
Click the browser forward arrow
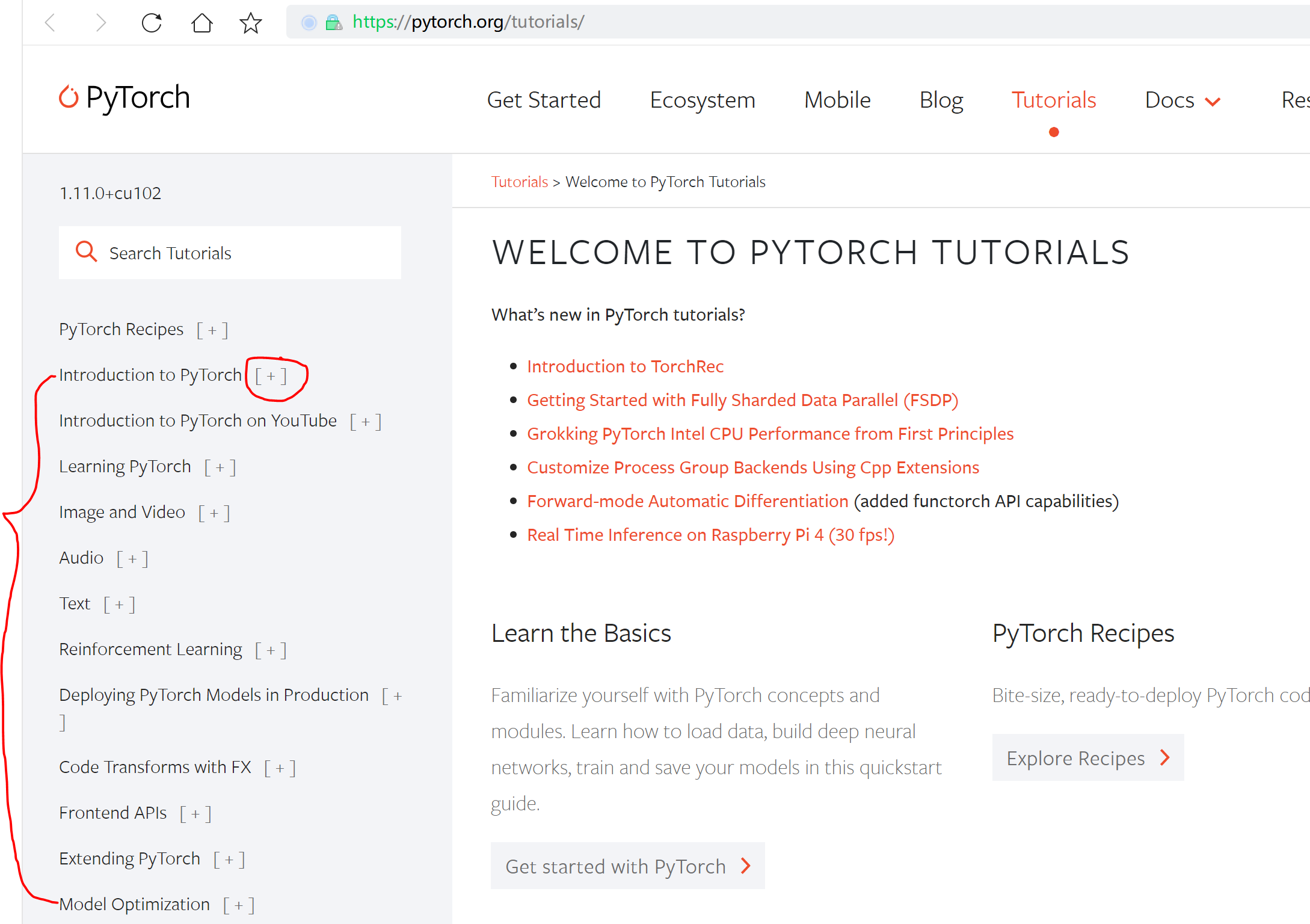pyautogui.click(x=100, y=23)
